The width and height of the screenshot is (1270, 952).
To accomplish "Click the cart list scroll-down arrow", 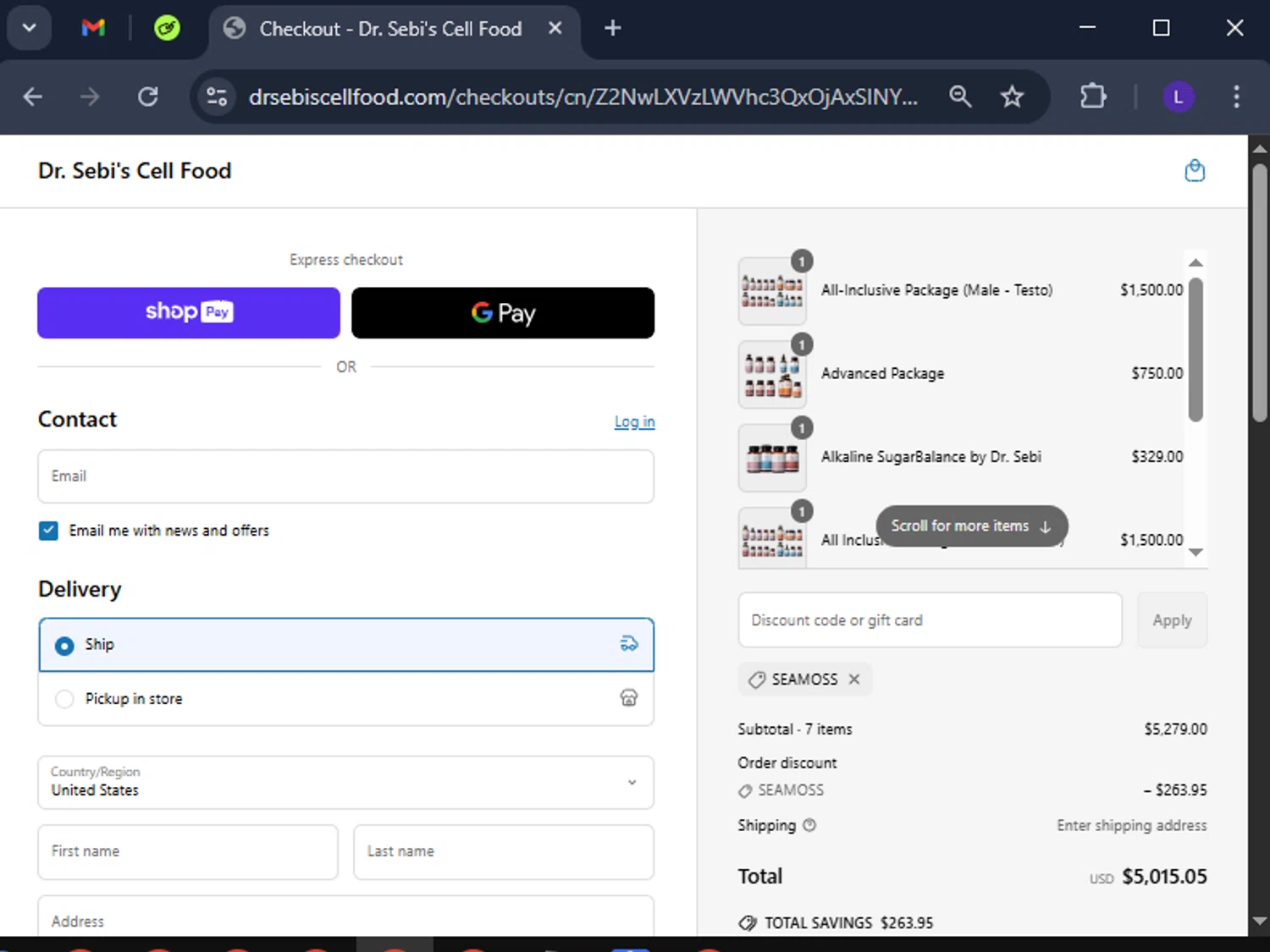I will click(x=1195, y=553).
